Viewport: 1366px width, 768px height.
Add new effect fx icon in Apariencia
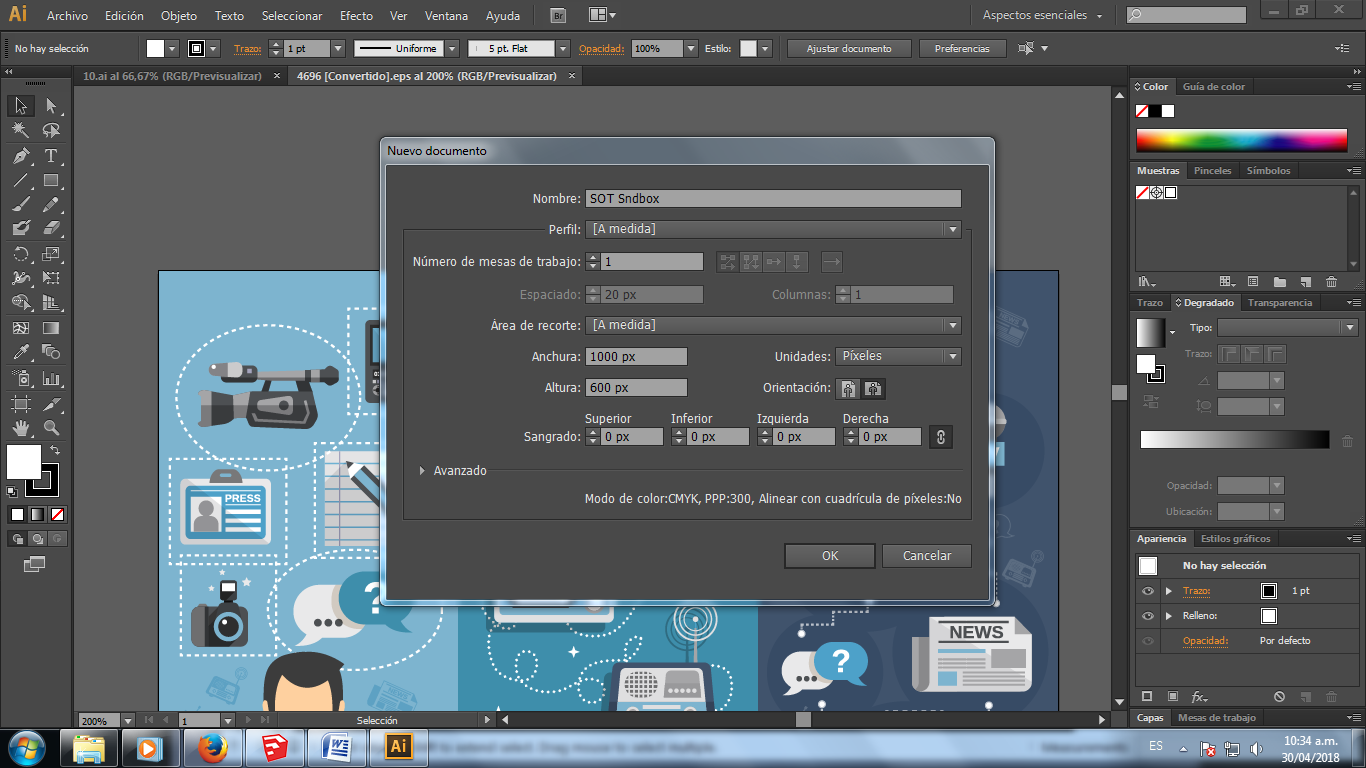coord(1199,697)
